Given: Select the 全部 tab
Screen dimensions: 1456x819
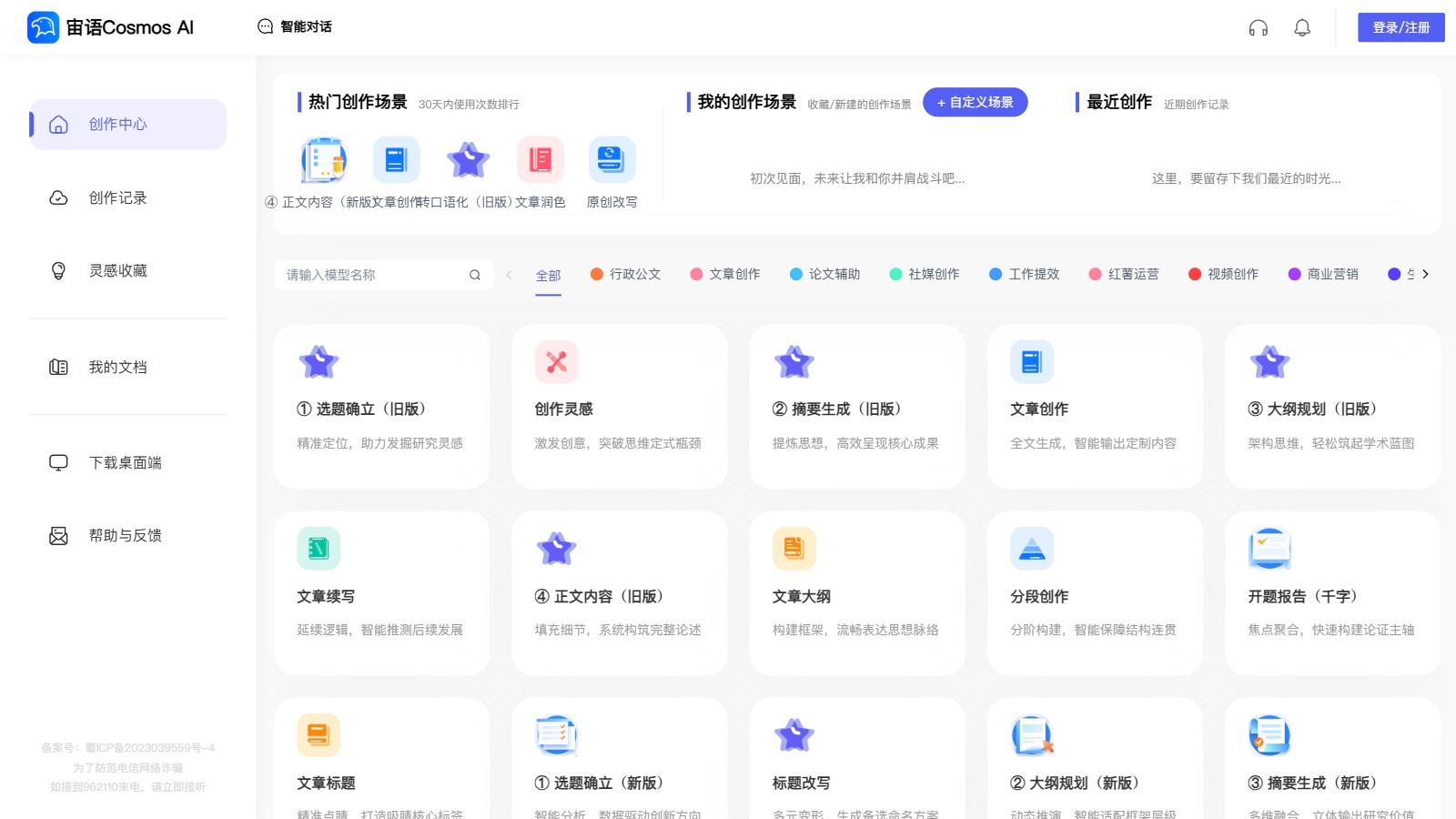Looking at the screenshot, I should click(x=549, y=274).
